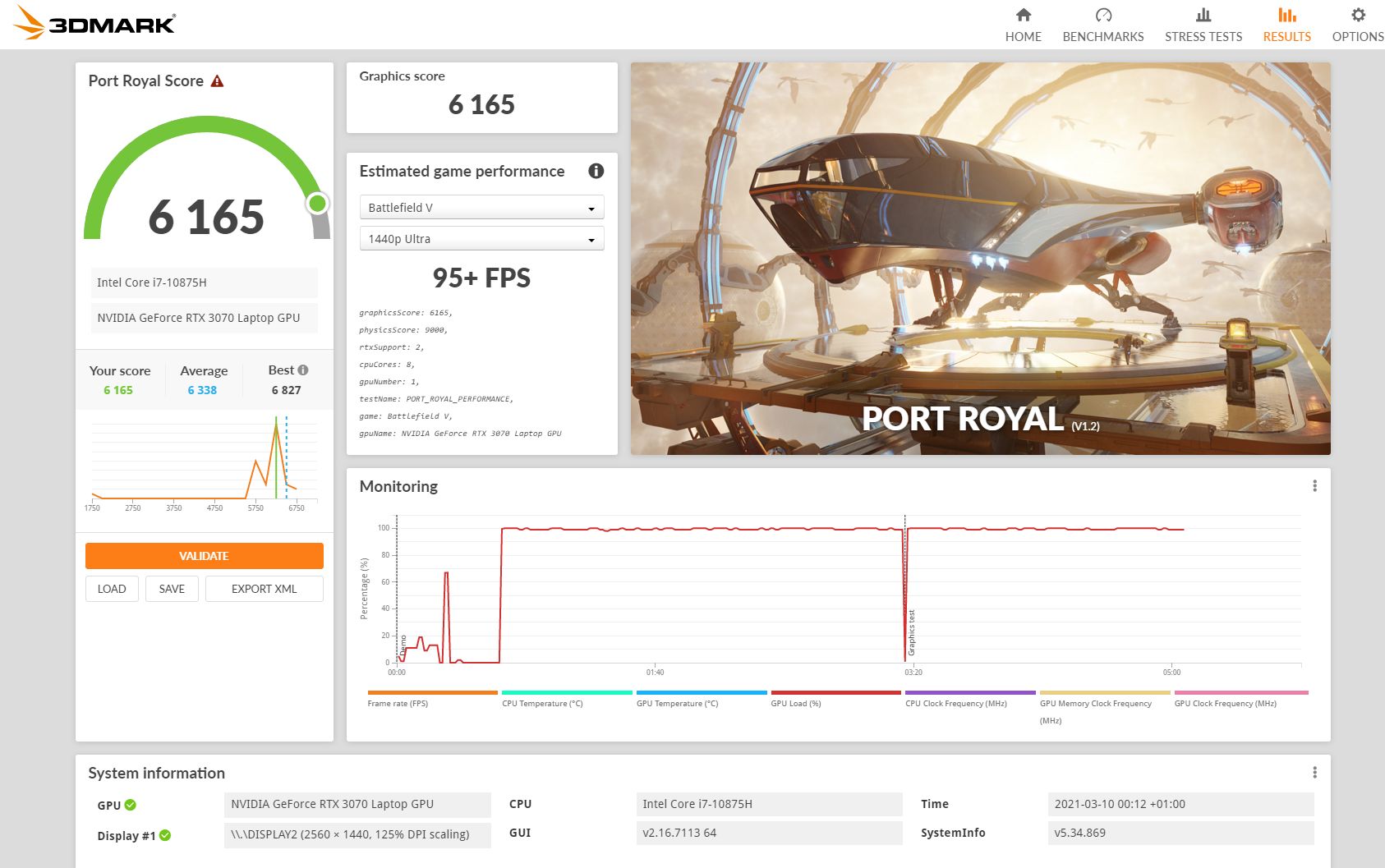The height and width of the screenshot is (868, 1385).
Task: Click CPU value in System information
Action: tap(769, 804)
